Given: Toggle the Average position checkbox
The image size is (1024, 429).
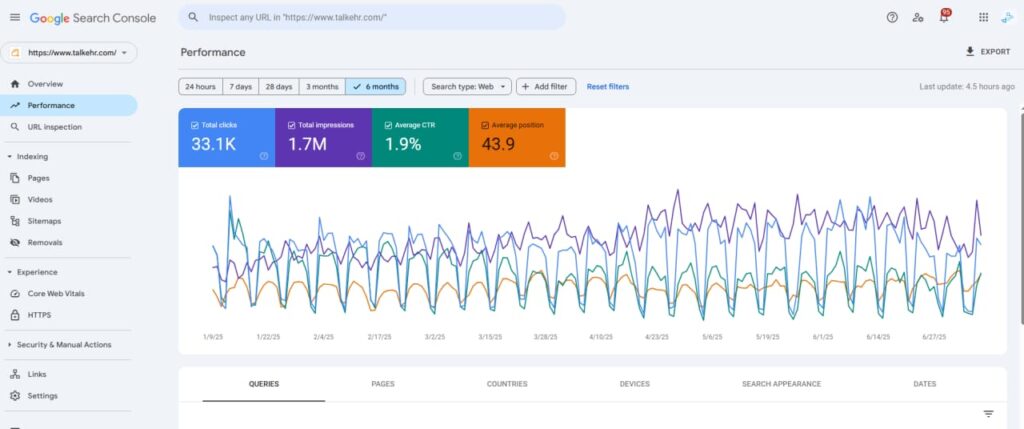Looking at the screenshot, I should tap(485, 125).
